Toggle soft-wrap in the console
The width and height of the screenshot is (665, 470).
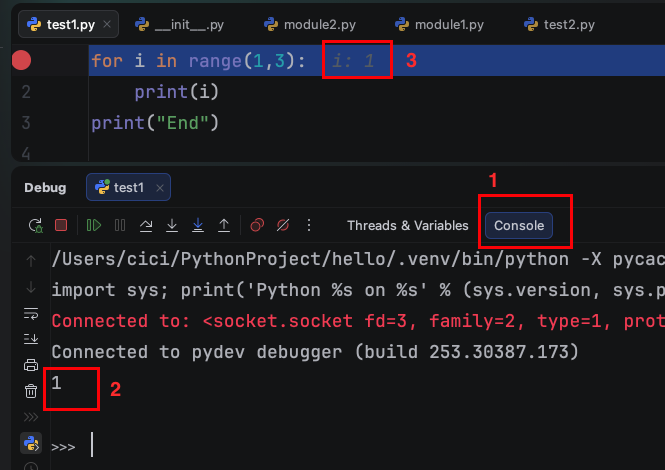point(31,313)
